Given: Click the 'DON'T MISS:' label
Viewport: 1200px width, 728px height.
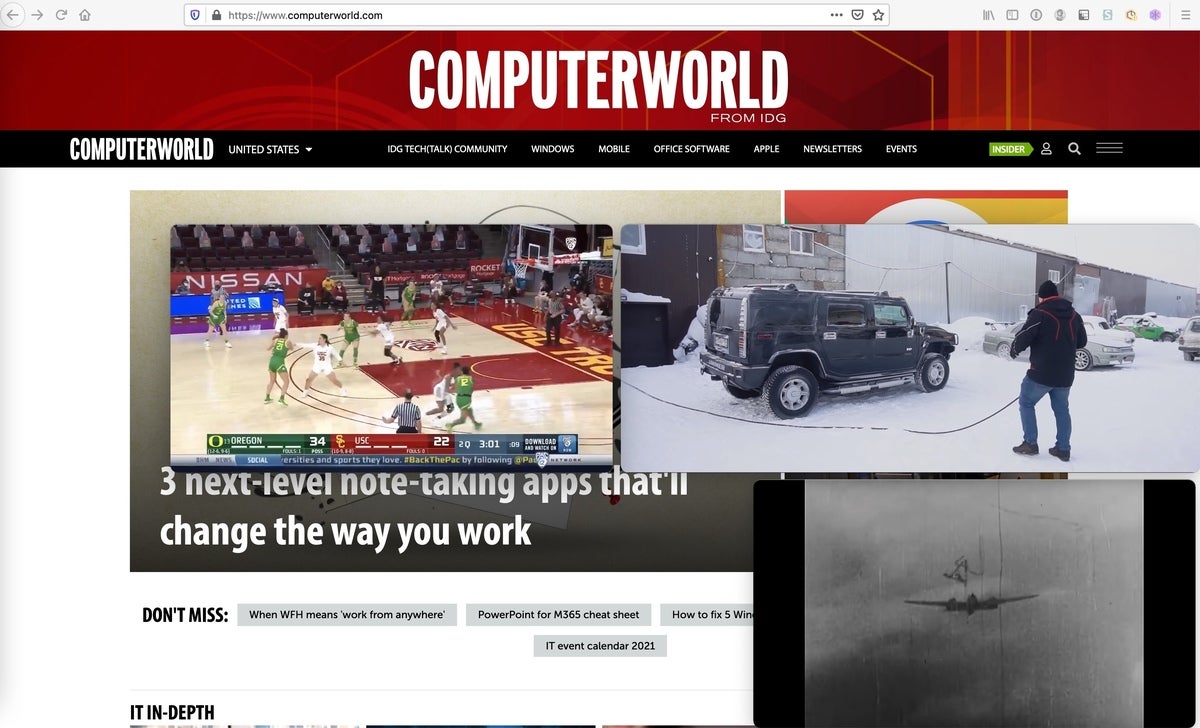Looking at the screenshot, I should coord(185,614).
